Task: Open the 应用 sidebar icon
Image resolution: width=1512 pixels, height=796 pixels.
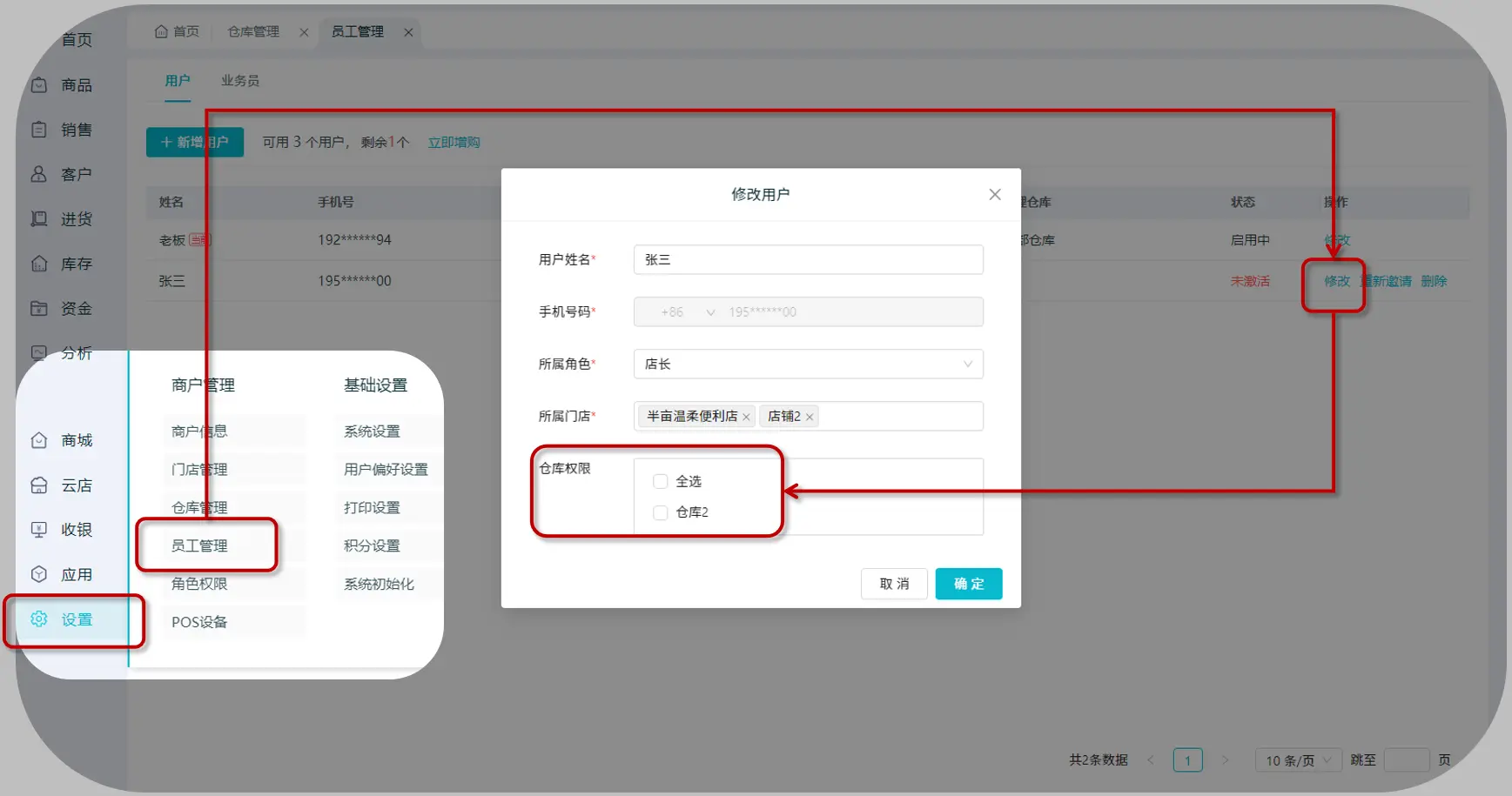Action: point(39,574)
